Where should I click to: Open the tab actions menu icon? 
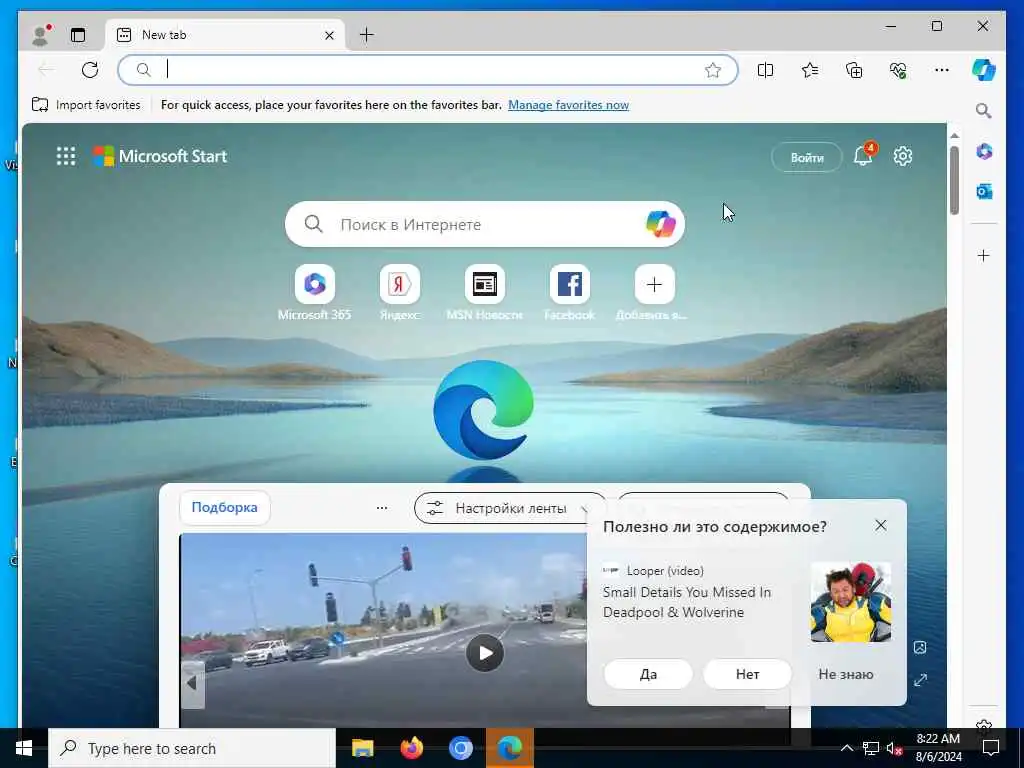point(78,35)
